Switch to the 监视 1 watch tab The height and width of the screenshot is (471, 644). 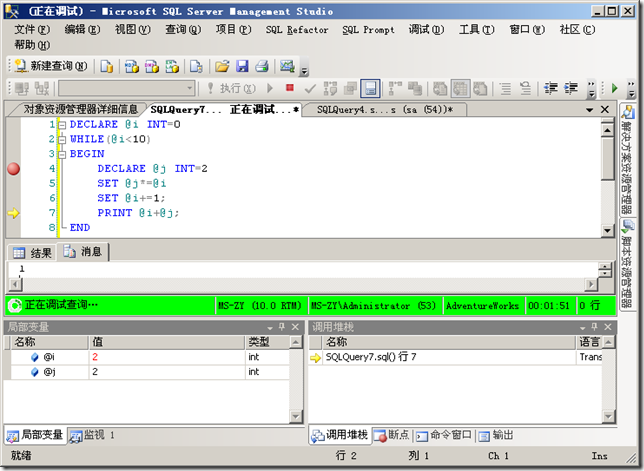pos(92,435)
